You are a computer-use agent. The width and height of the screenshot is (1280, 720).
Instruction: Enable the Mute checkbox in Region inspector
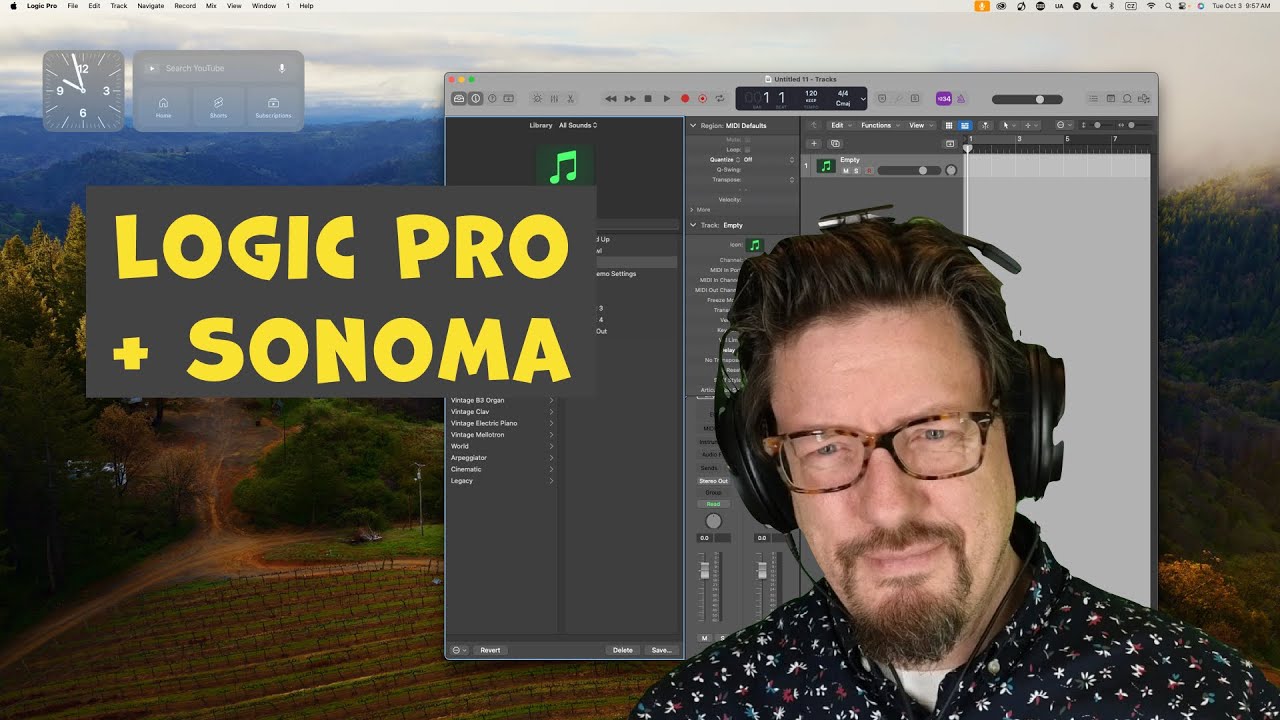point(747,140)
